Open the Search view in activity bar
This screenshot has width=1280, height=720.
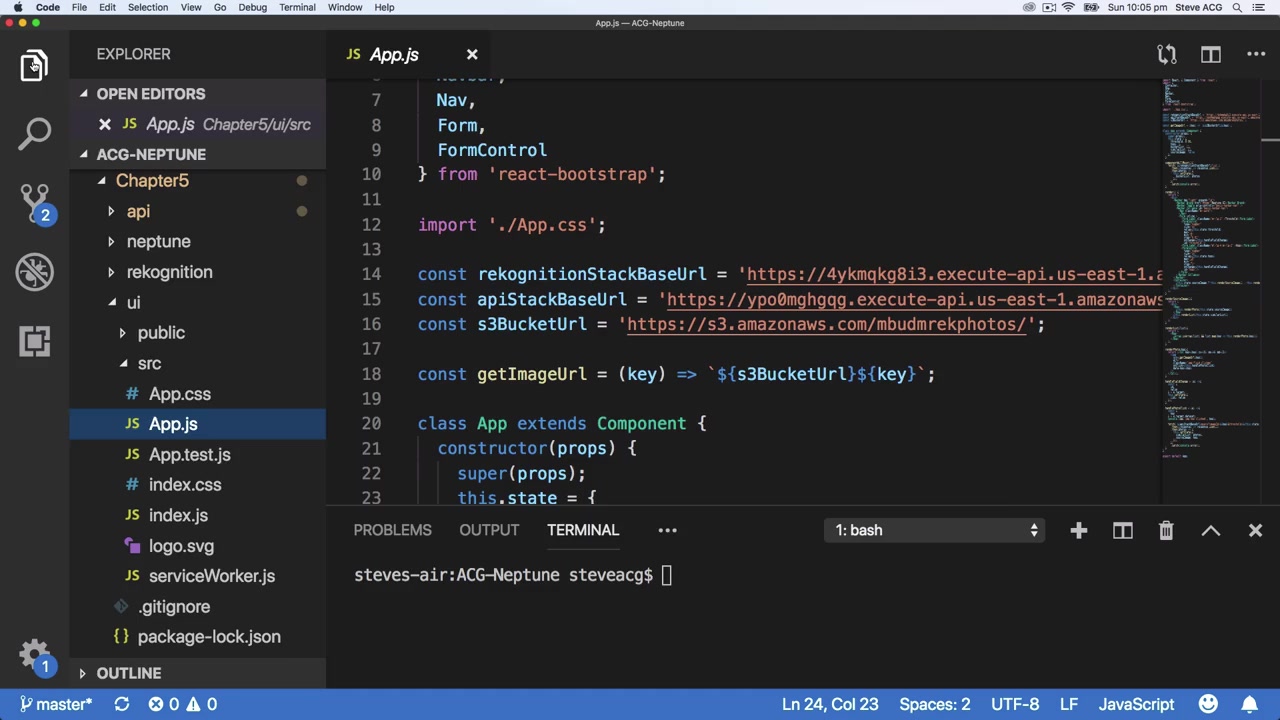[x=35, y=133]
